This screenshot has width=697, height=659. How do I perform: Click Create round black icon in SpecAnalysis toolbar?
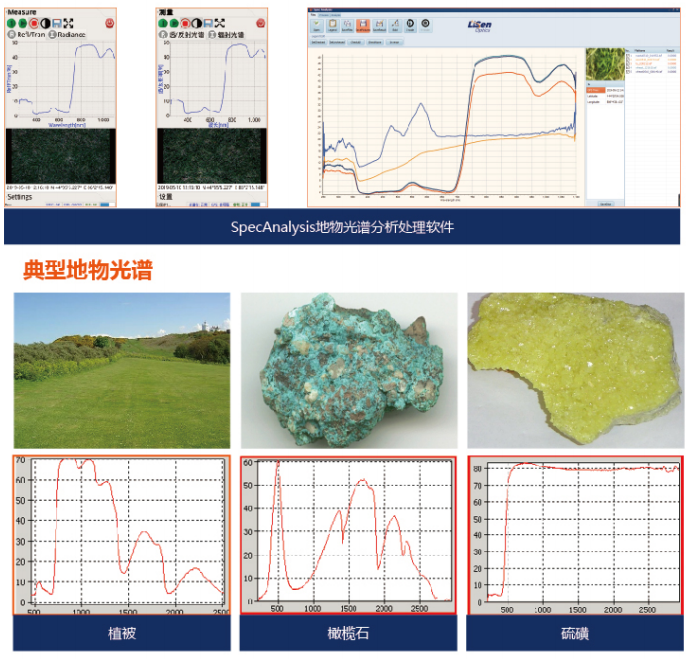tap(410, 26)
